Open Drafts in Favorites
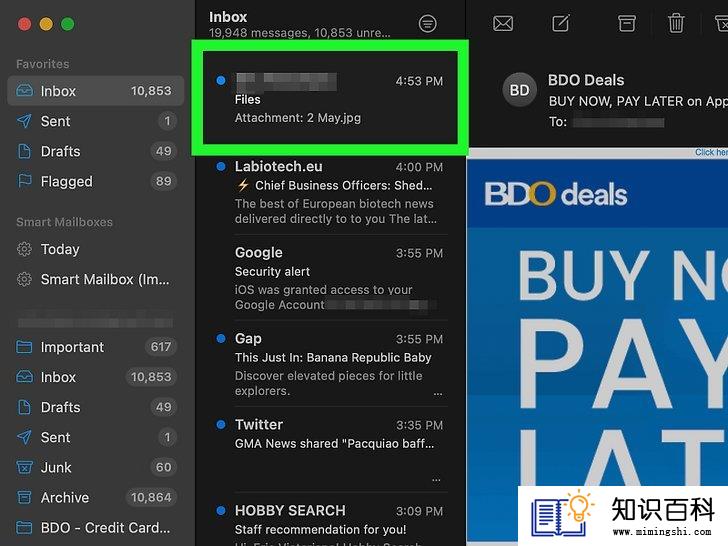 pos(96,151)
